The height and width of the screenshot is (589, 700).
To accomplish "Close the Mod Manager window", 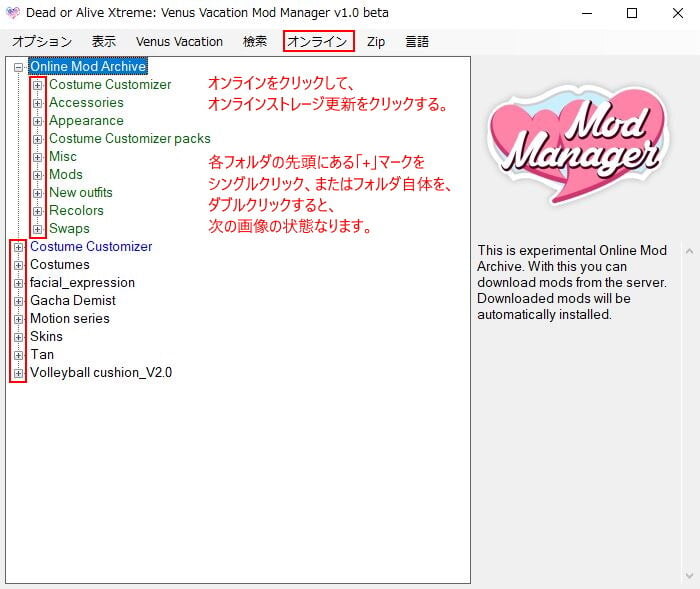I will coord(678,13).
